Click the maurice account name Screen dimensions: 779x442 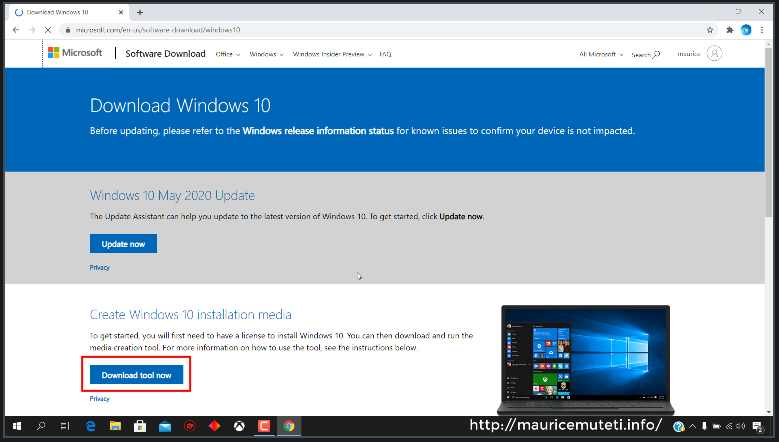[689, 54]
